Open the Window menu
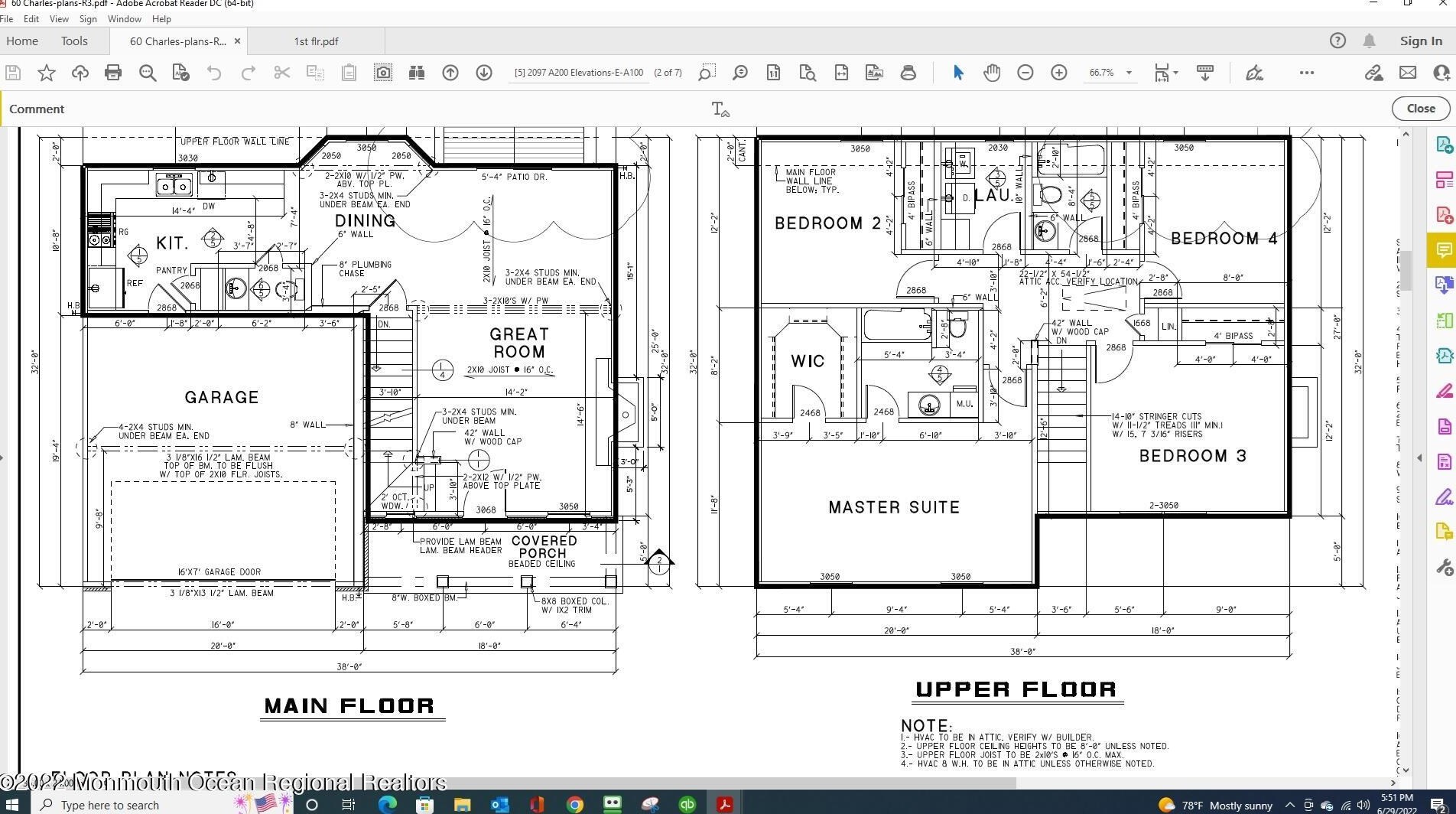Screen dimensions: 1456x814 [x=124, y=18]
